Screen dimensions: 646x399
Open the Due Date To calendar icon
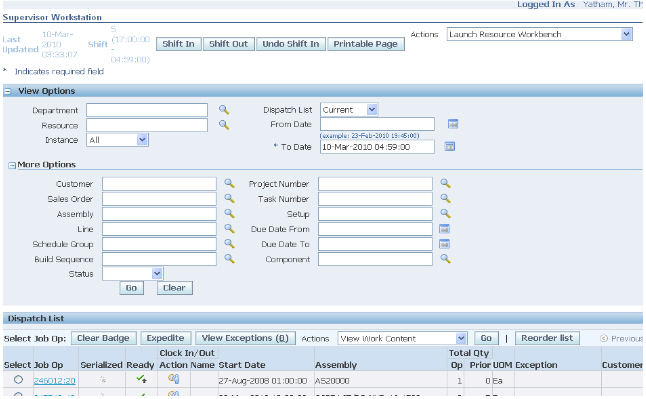[444, 244]
